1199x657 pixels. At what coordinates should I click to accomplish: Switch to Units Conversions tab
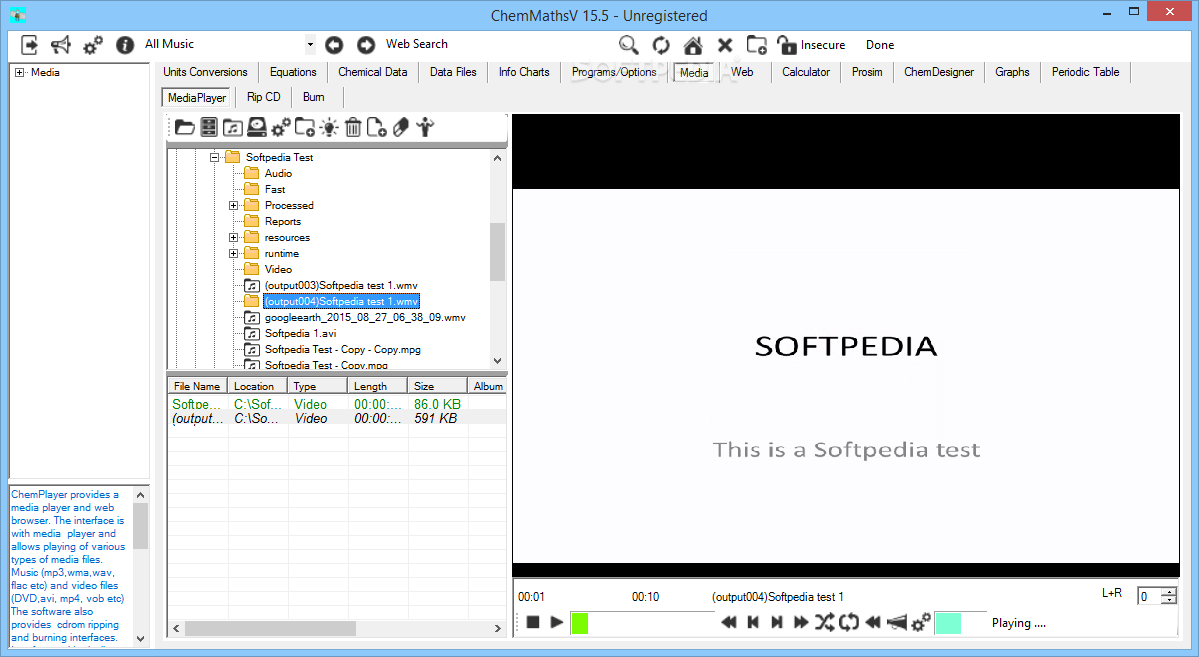point(205,72)
